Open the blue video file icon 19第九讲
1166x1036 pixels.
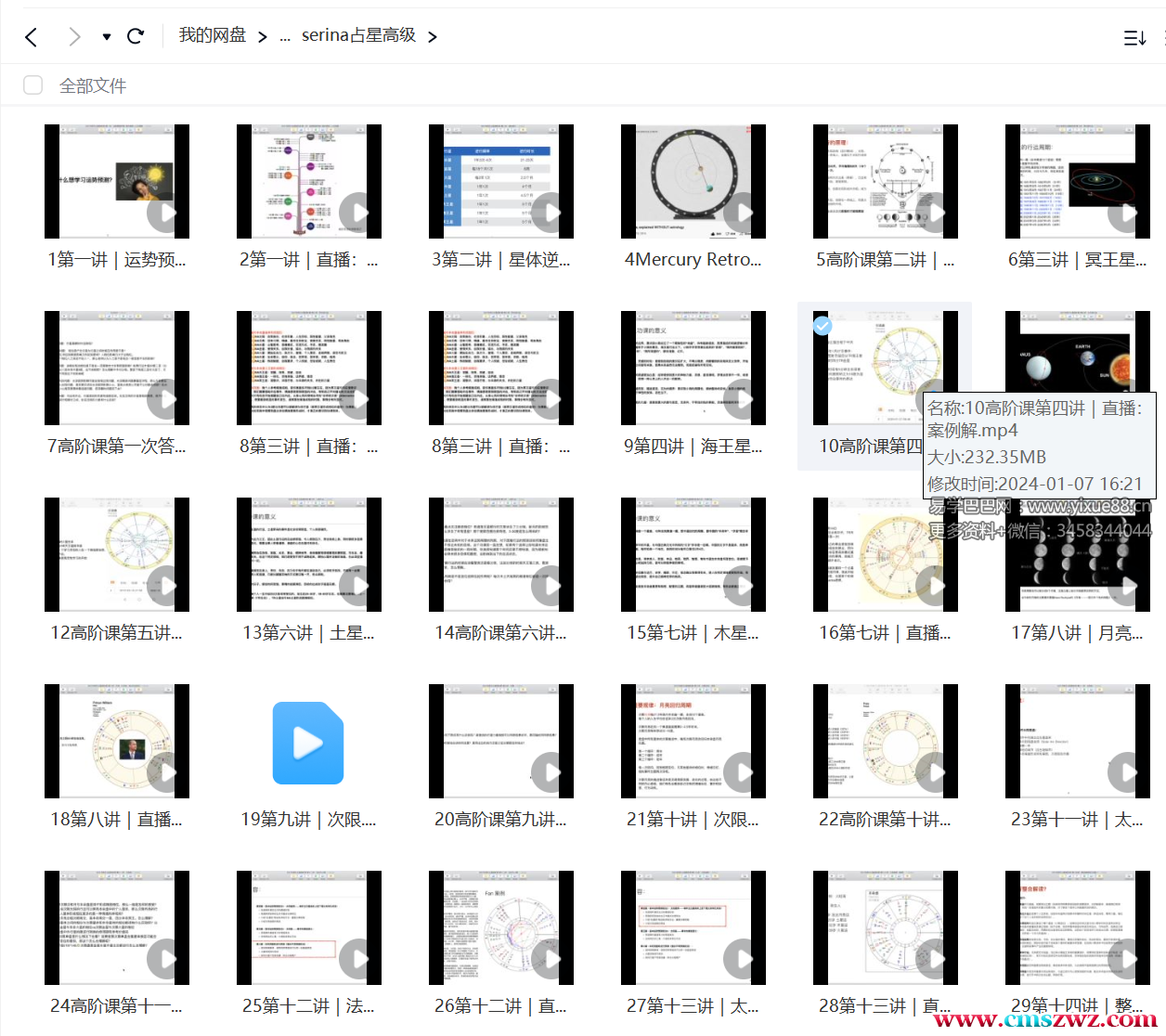point(308,743)
